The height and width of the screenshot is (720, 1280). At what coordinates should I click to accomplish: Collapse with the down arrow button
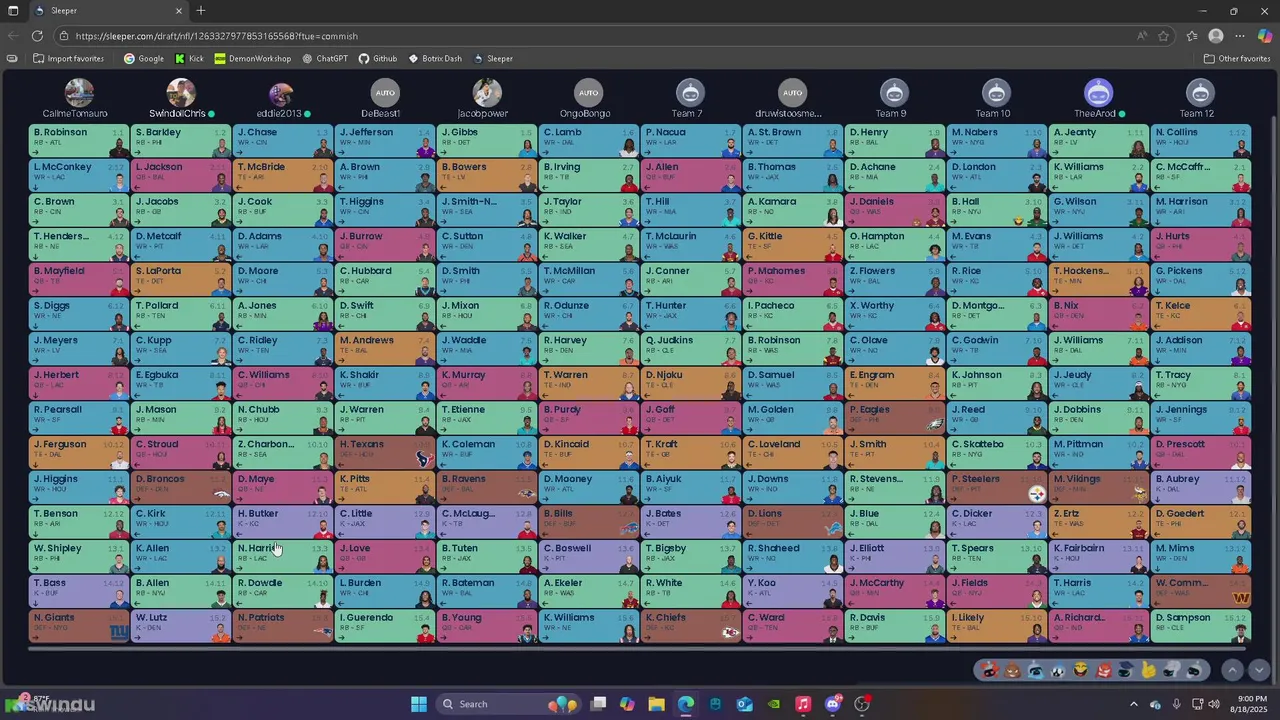pos(1259,670)
